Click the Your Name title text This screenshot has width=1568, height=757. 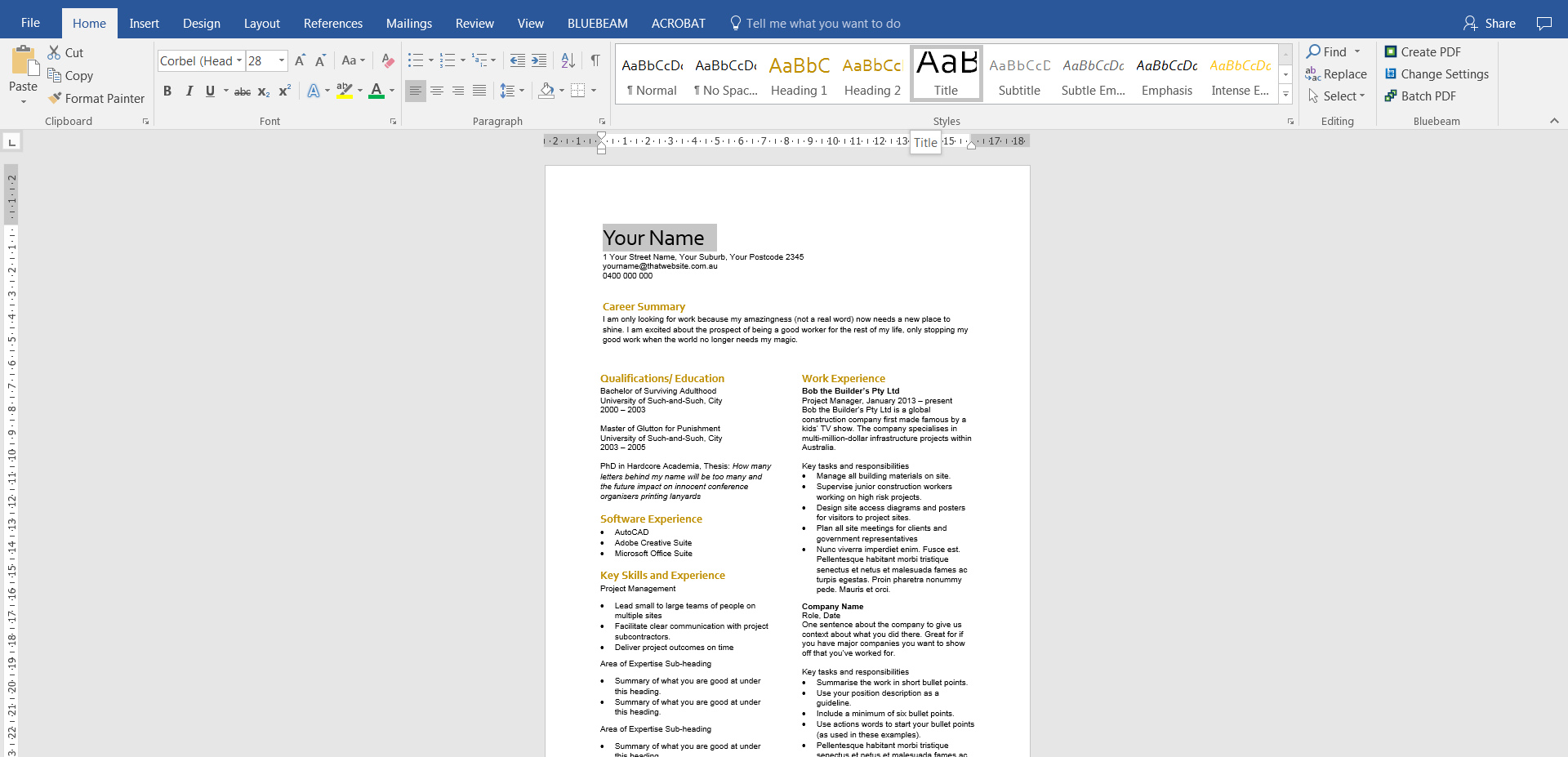click(x=653, y=238)
